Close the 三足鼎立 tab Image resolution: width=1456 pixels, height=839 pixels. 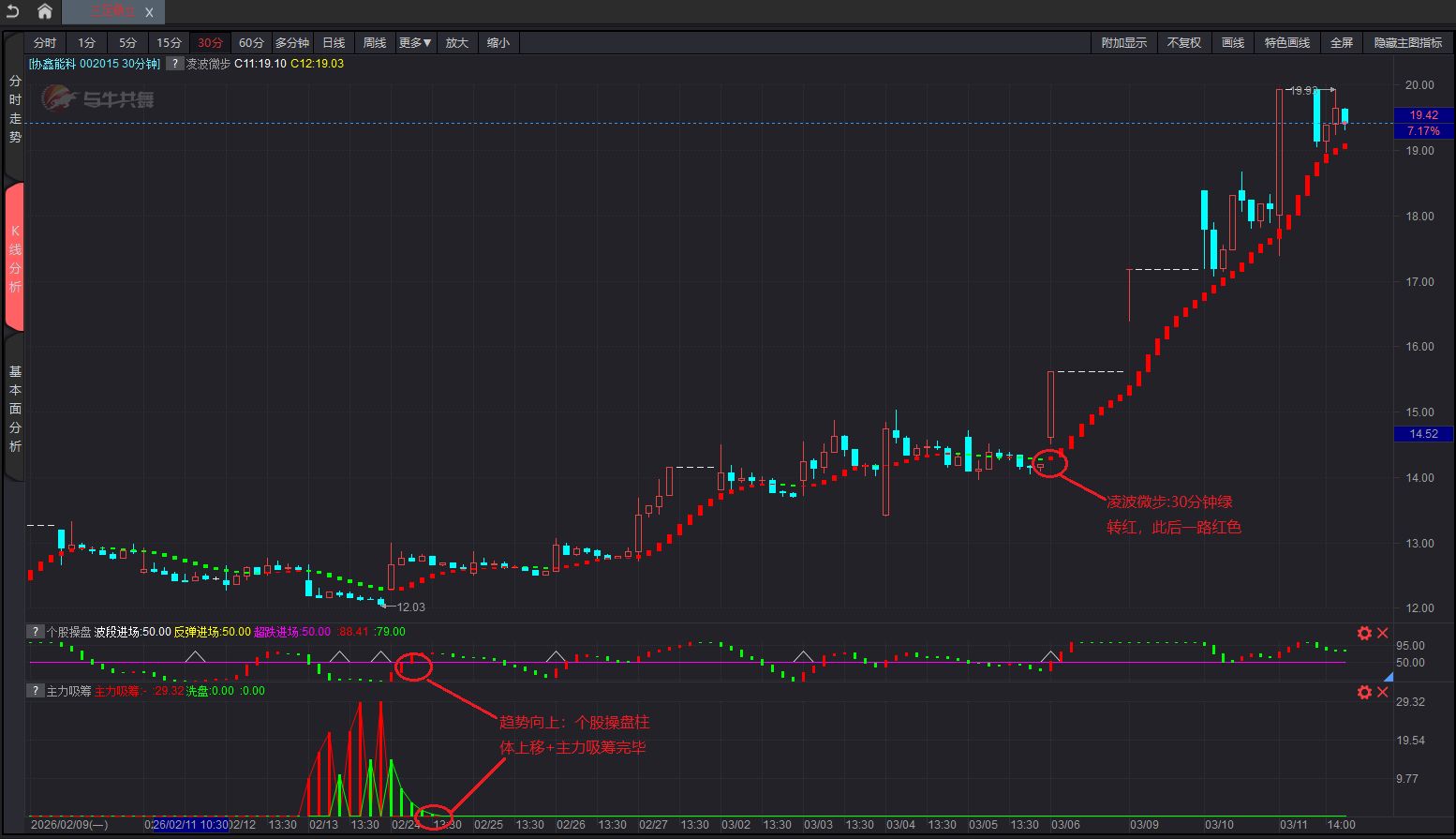[x=149, y=12]
